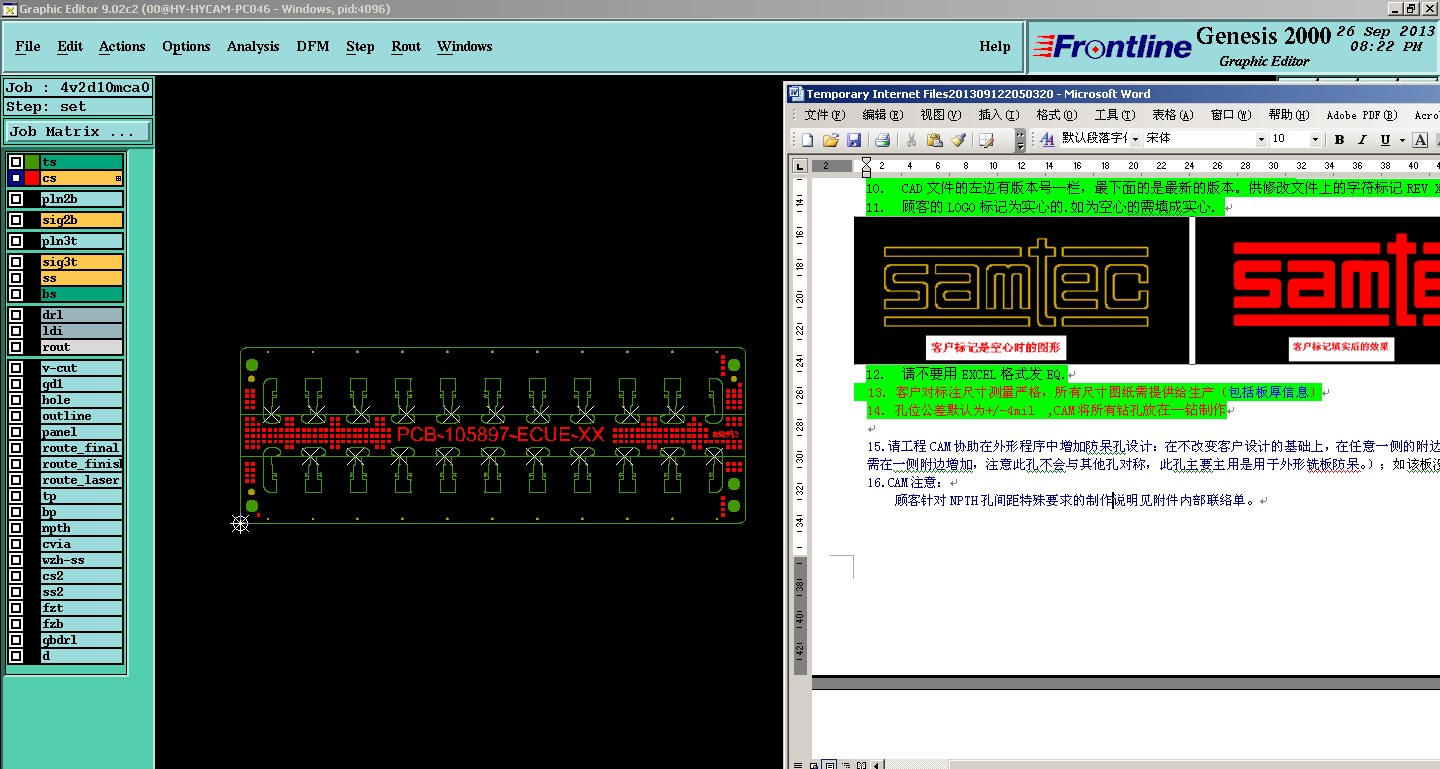Viewport: 1440px width, 769px height.
Task: Select the Format Painter brush in Word
Action: coord(958,140)
